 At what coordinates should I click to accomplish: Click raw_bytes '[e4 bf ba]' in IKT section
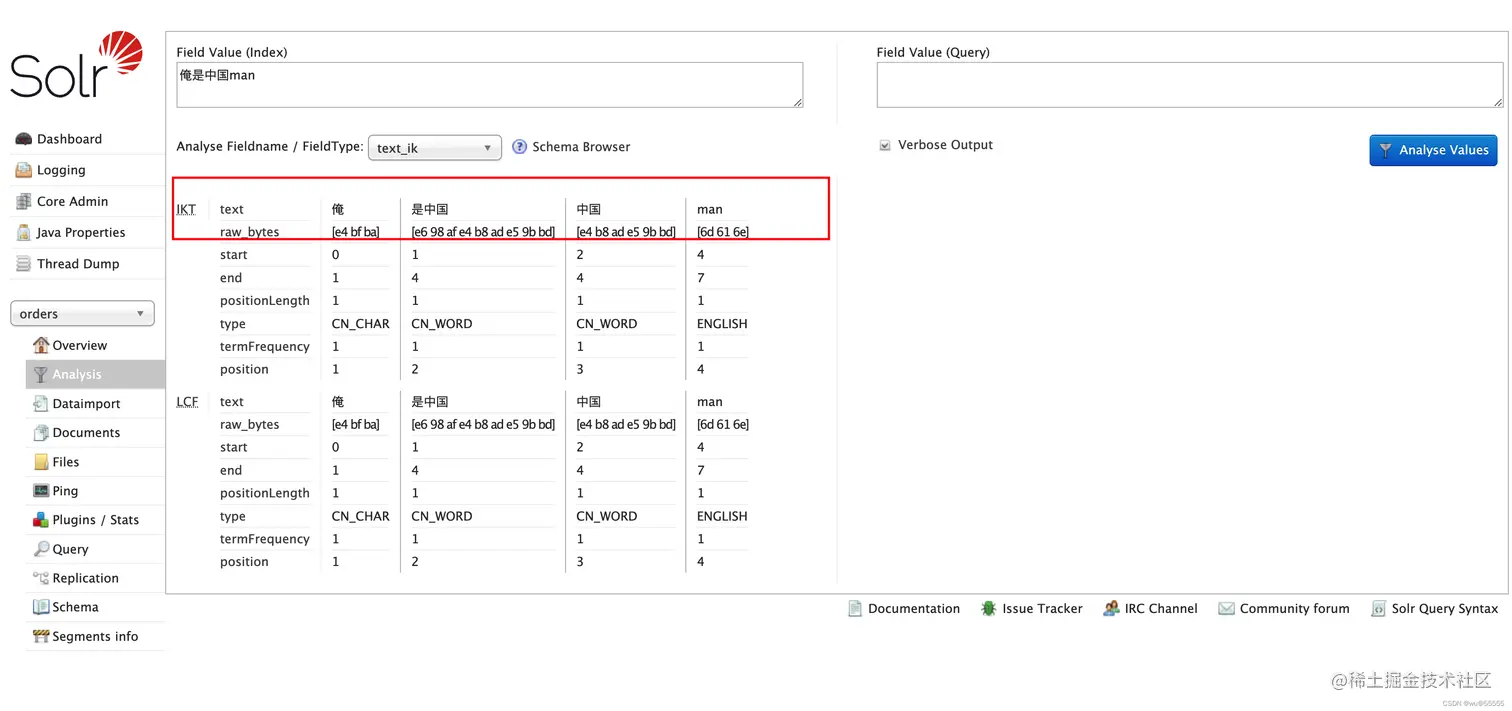coord(356,232)
